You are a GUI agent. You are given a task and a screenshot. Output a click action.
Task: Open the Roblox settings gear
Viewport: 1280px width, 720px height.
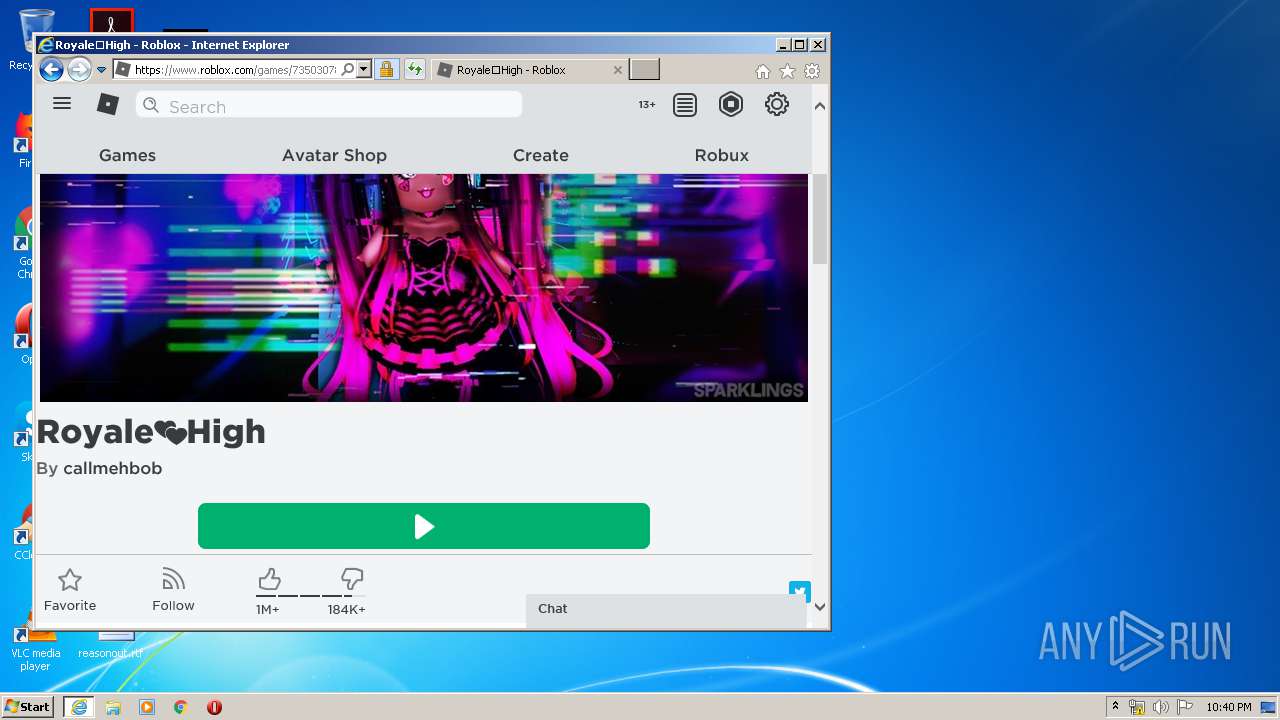coord(777,104)
